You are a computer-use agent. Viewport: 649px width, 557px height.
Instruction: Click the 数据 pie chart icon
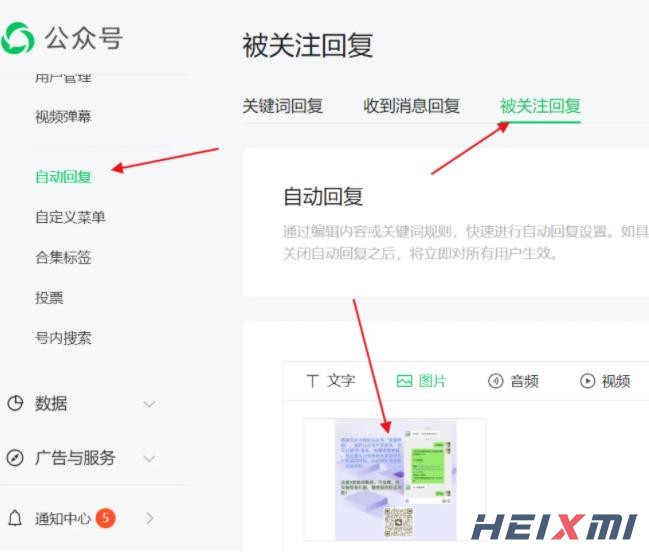pos(15,403)
